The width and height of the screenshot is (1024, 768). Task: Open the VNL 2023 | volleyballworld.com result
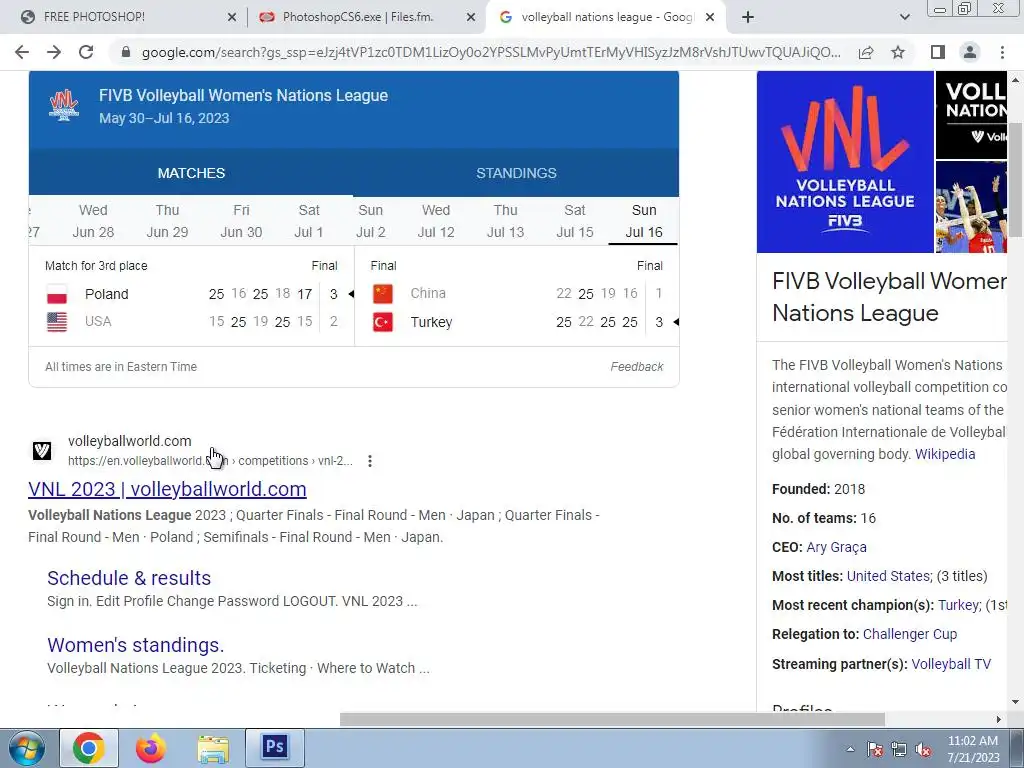point(167,489)
